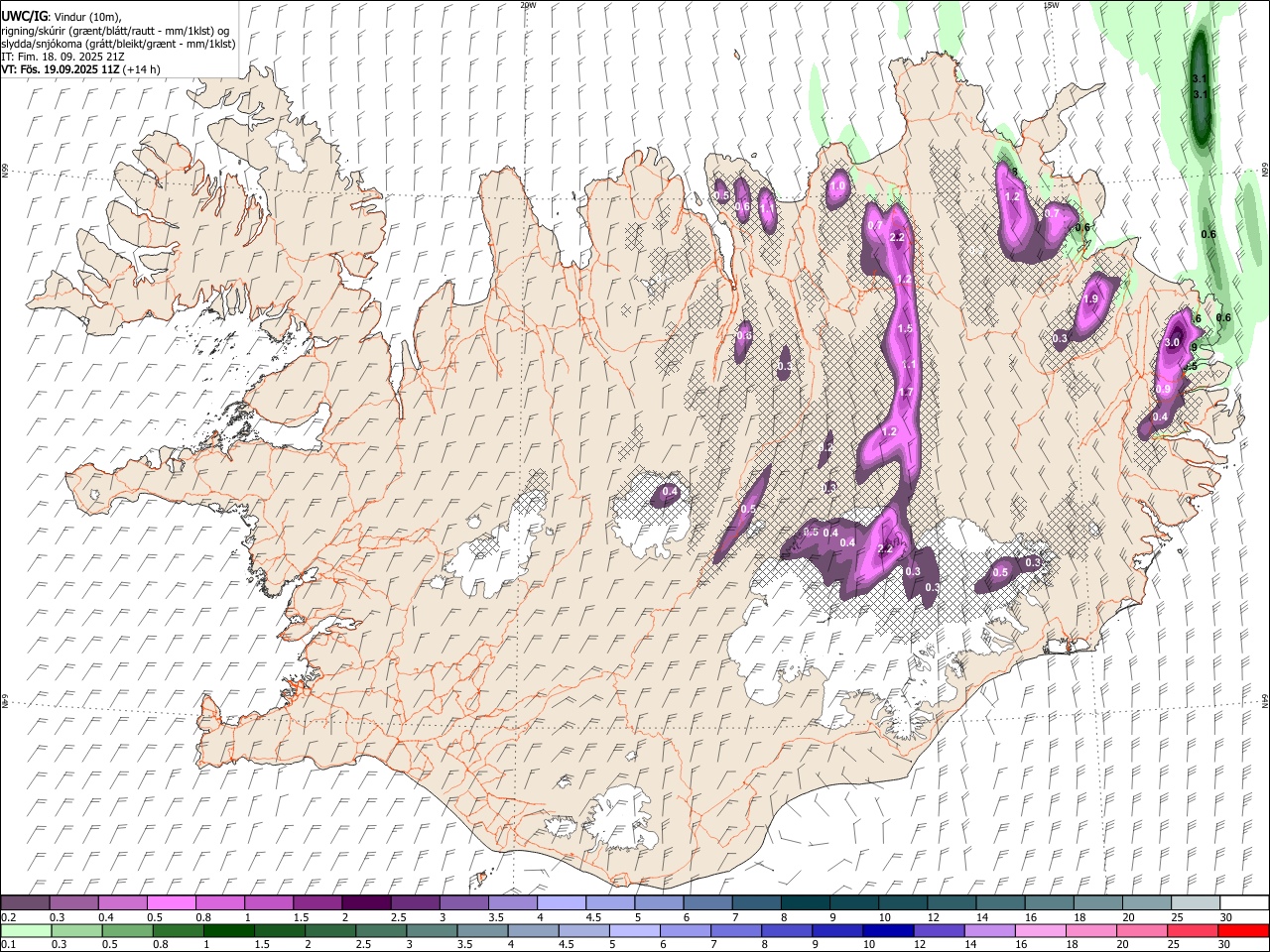Click the '0.9' snow value label
1270x952 pixels.
[1164, 389]
